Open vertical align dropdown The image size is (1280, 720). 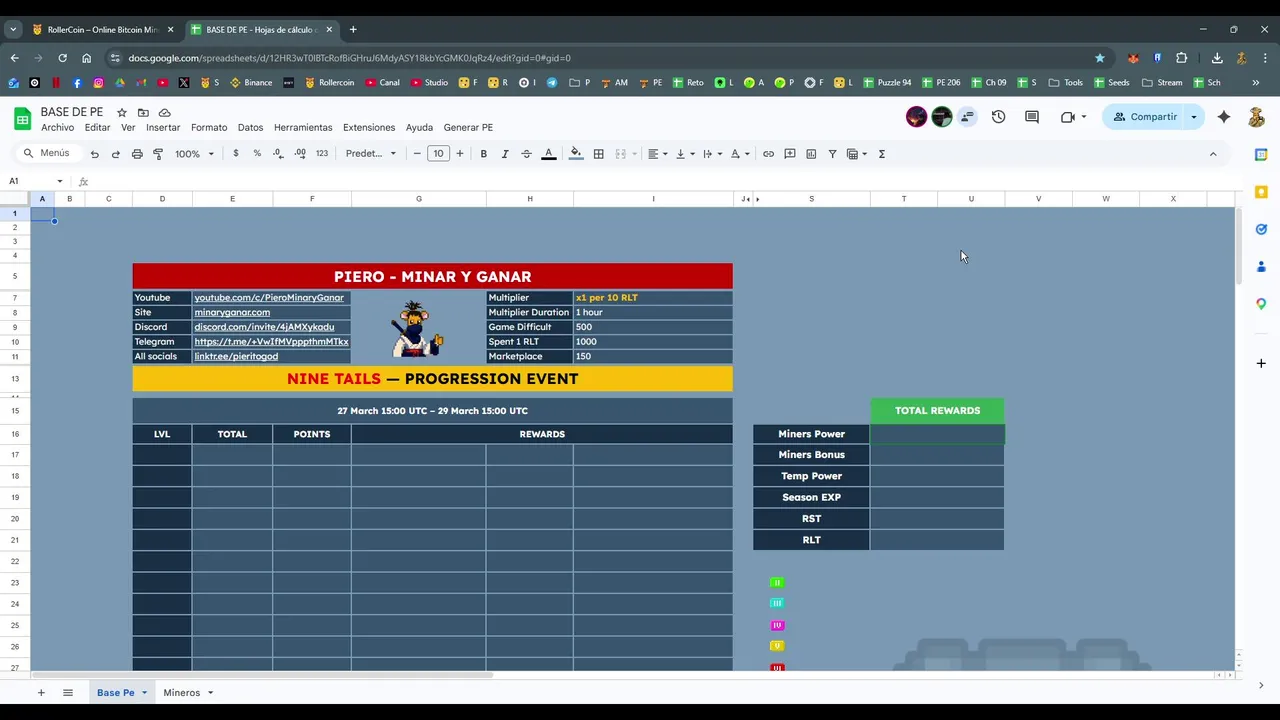pos(685,154)
